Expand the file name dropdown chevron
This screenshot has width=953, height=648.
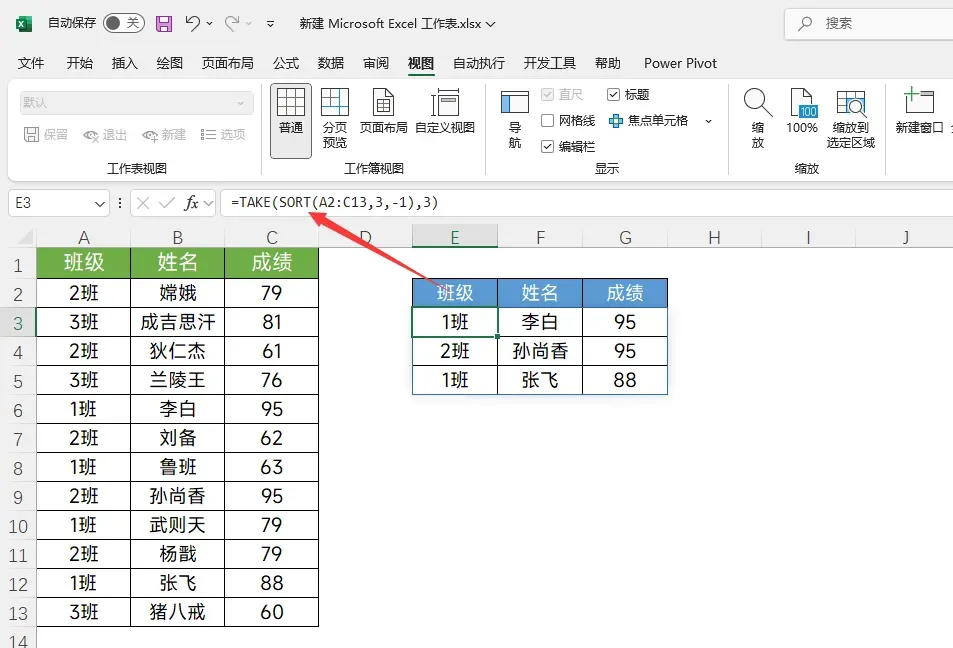point(490,24)
